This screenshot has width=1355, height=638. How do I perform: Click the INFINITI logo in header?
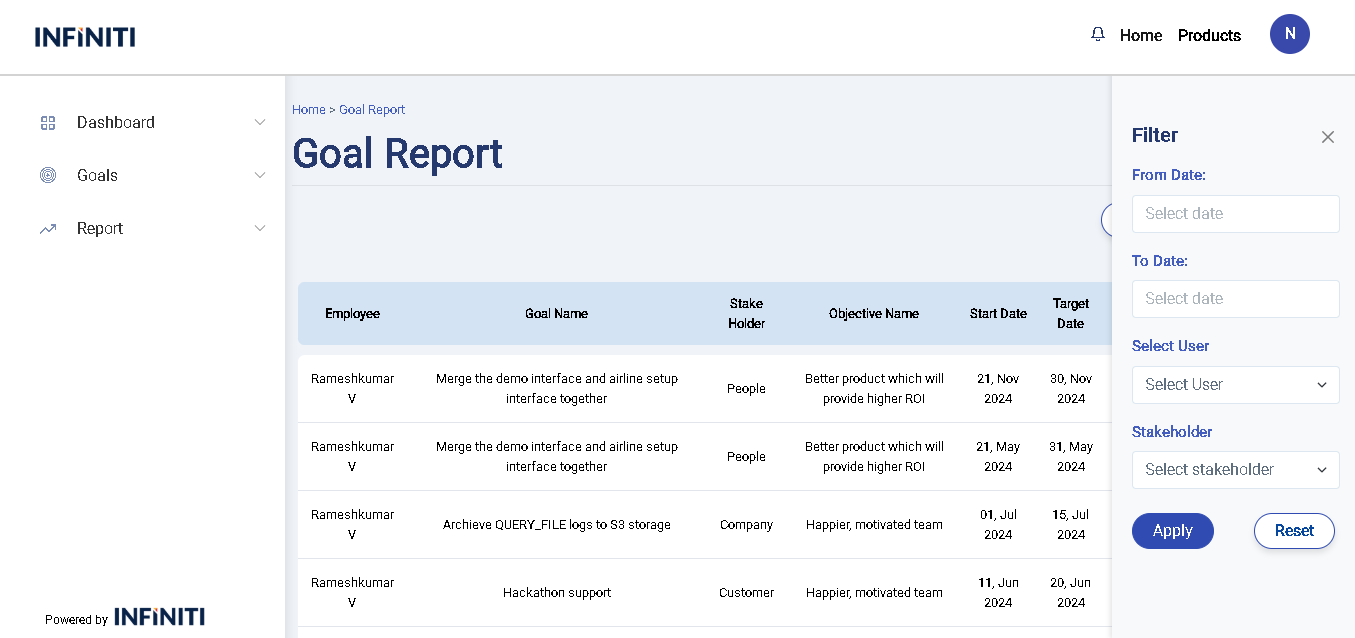(x=85, y=37)
